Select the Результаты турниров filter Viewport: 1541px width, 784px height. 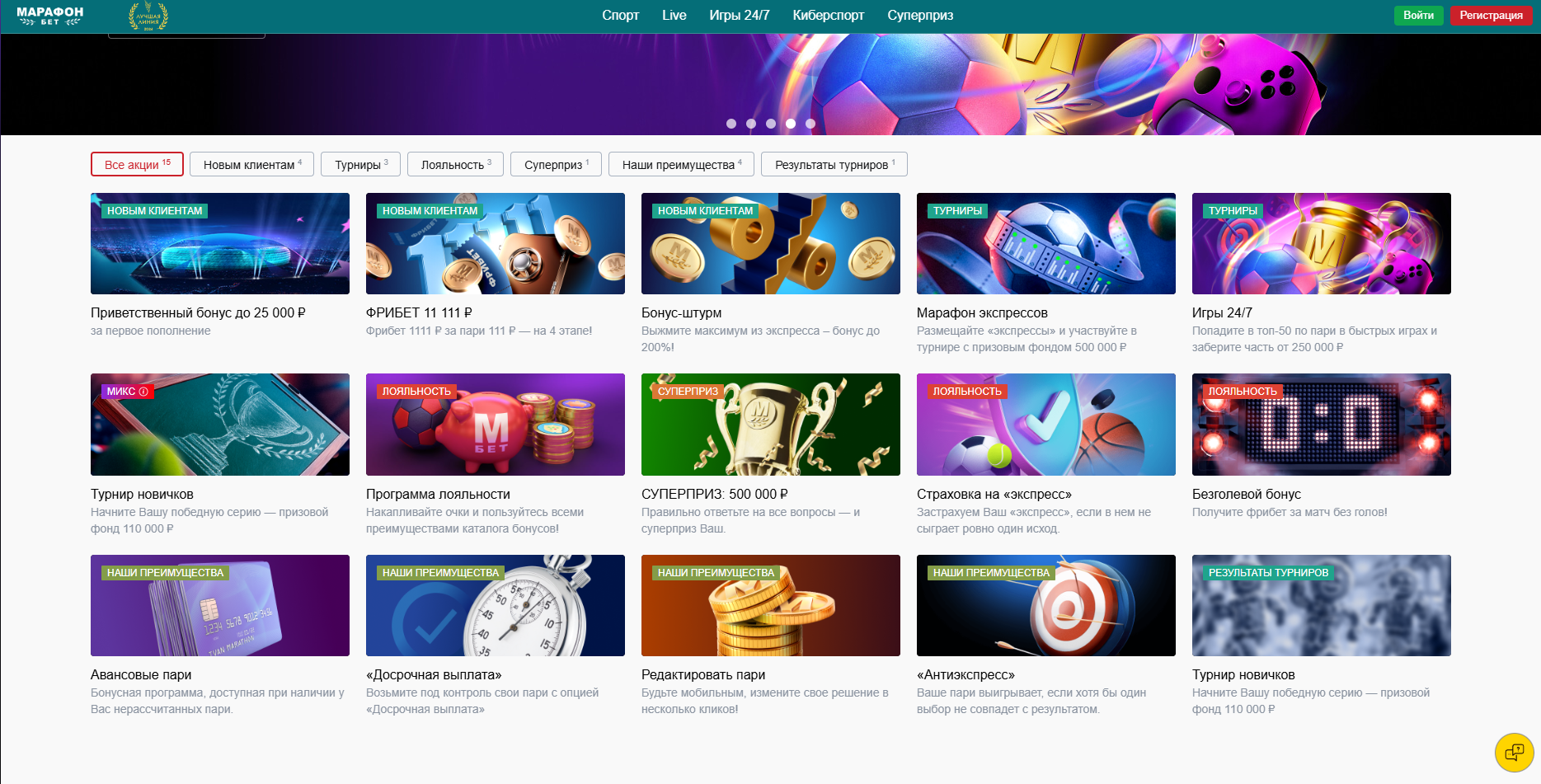coord(834,165)
